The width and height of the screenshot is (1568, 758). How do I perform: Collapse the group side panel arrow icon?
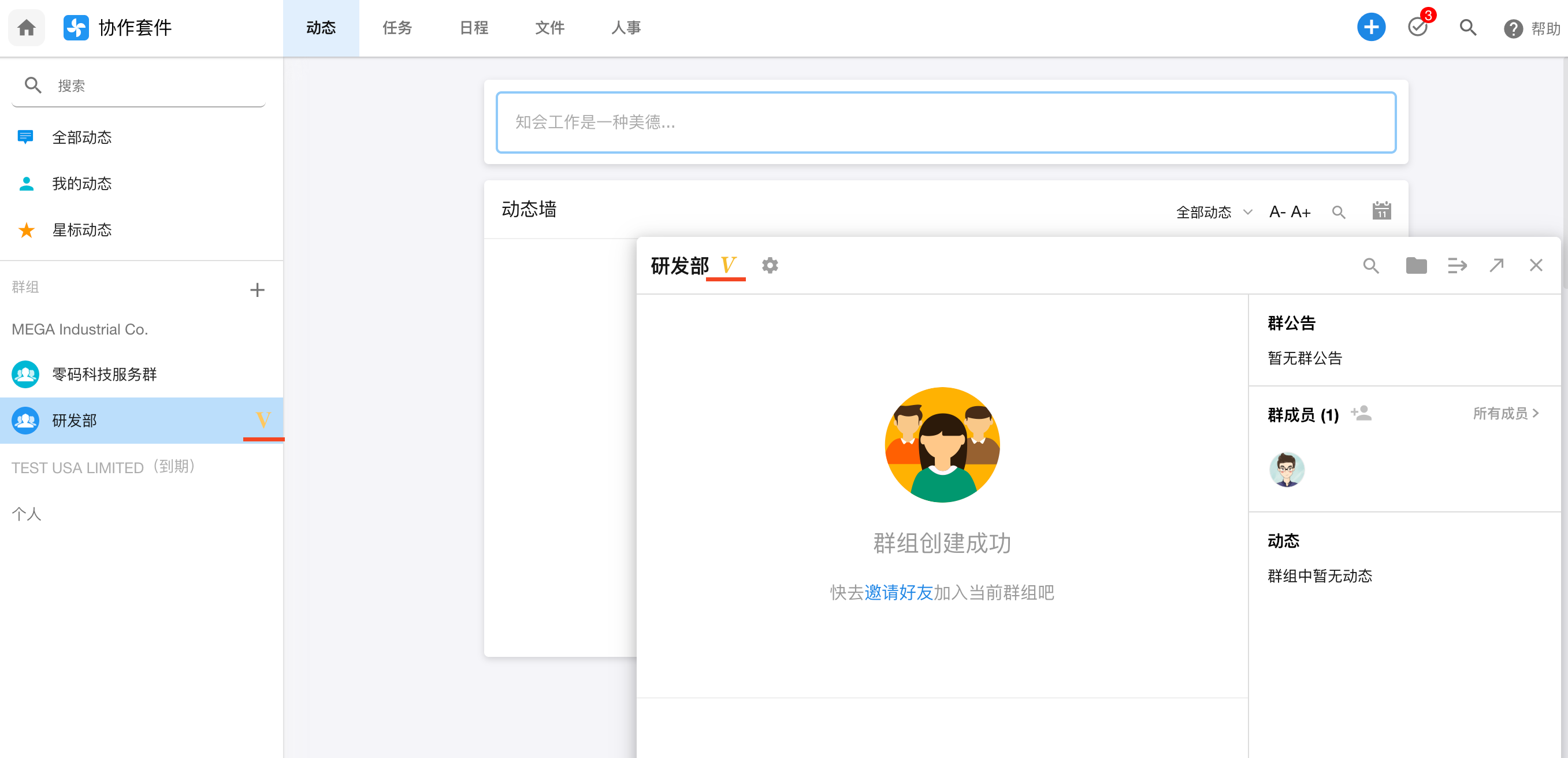pos(1456,265)
